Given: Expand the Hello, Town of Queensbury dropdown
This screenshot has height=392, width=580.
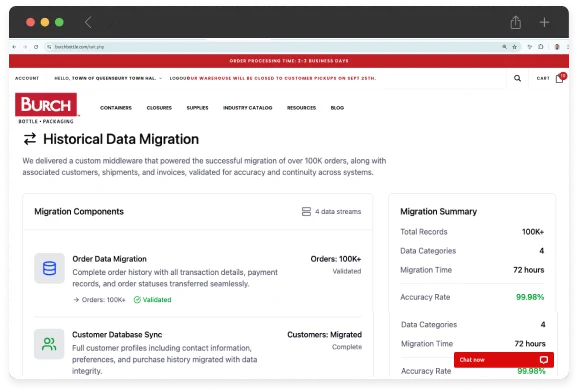Looking at the screenshot, I should click(x=108, y=78).
